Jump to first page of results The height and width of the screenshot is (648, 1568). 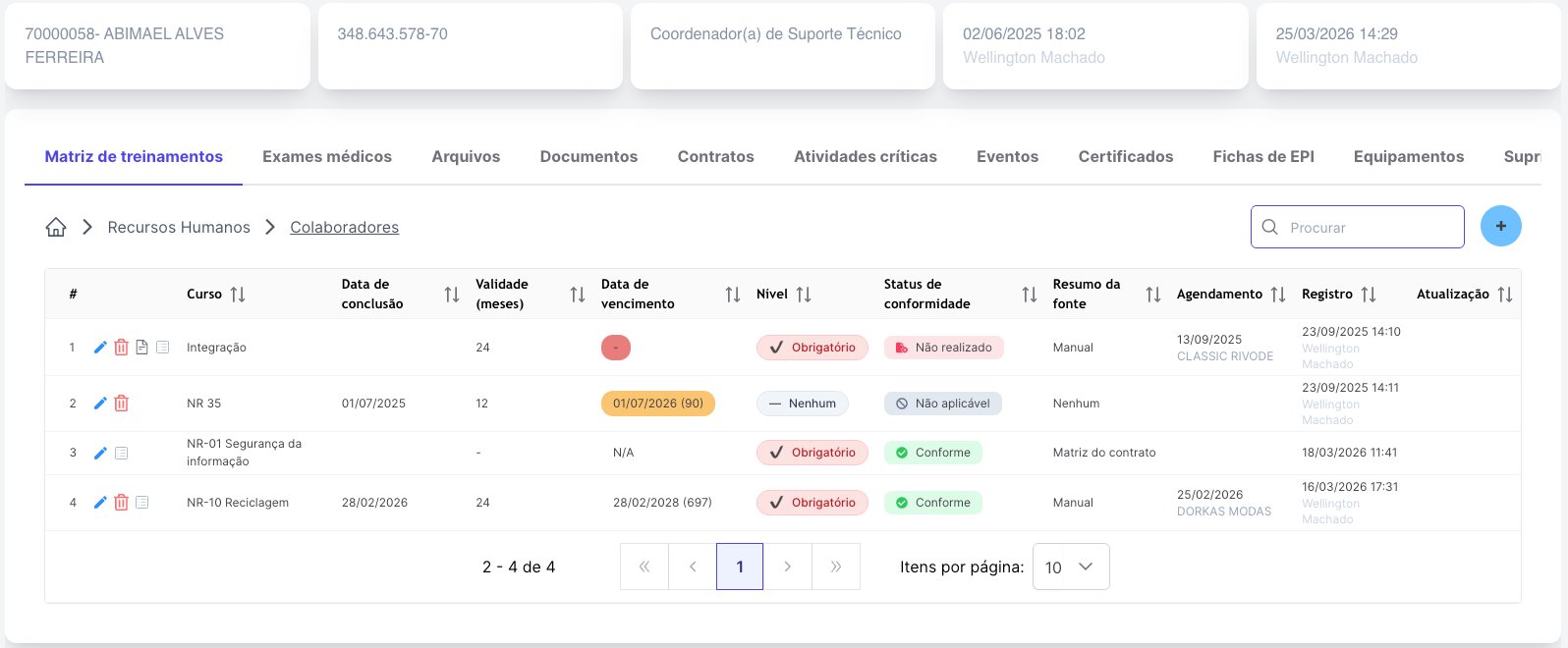point(644,567)
